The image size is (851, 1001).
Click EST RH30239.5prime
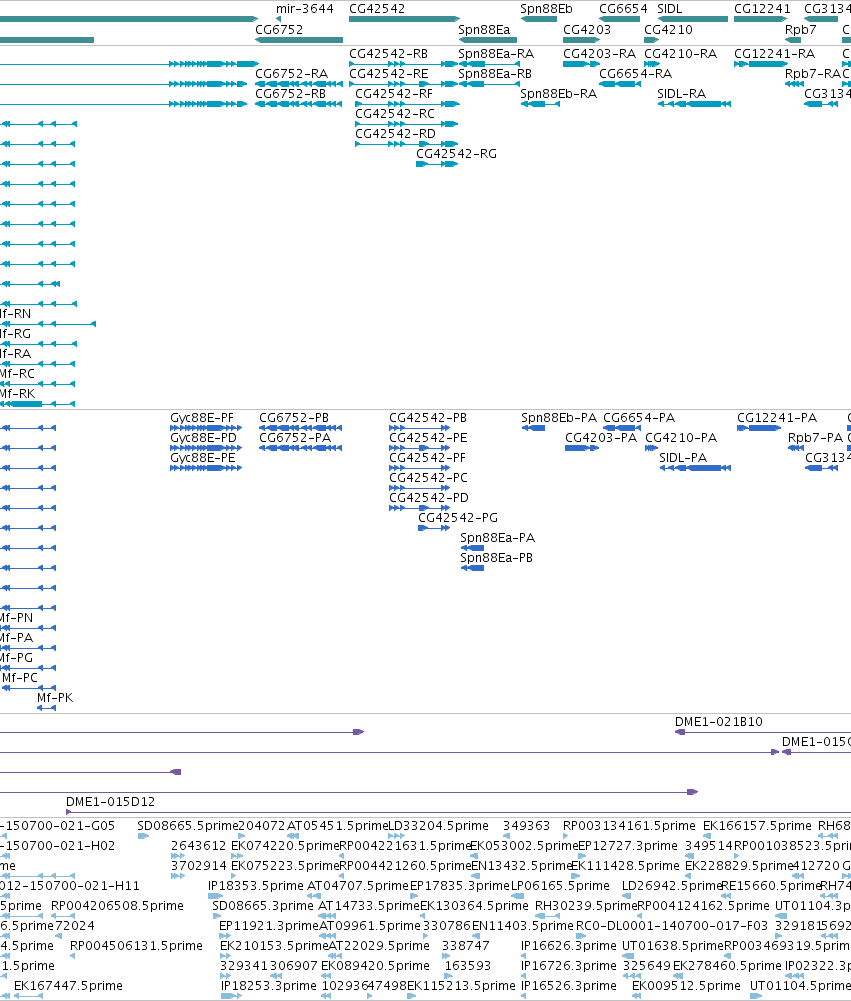(547, 915)
